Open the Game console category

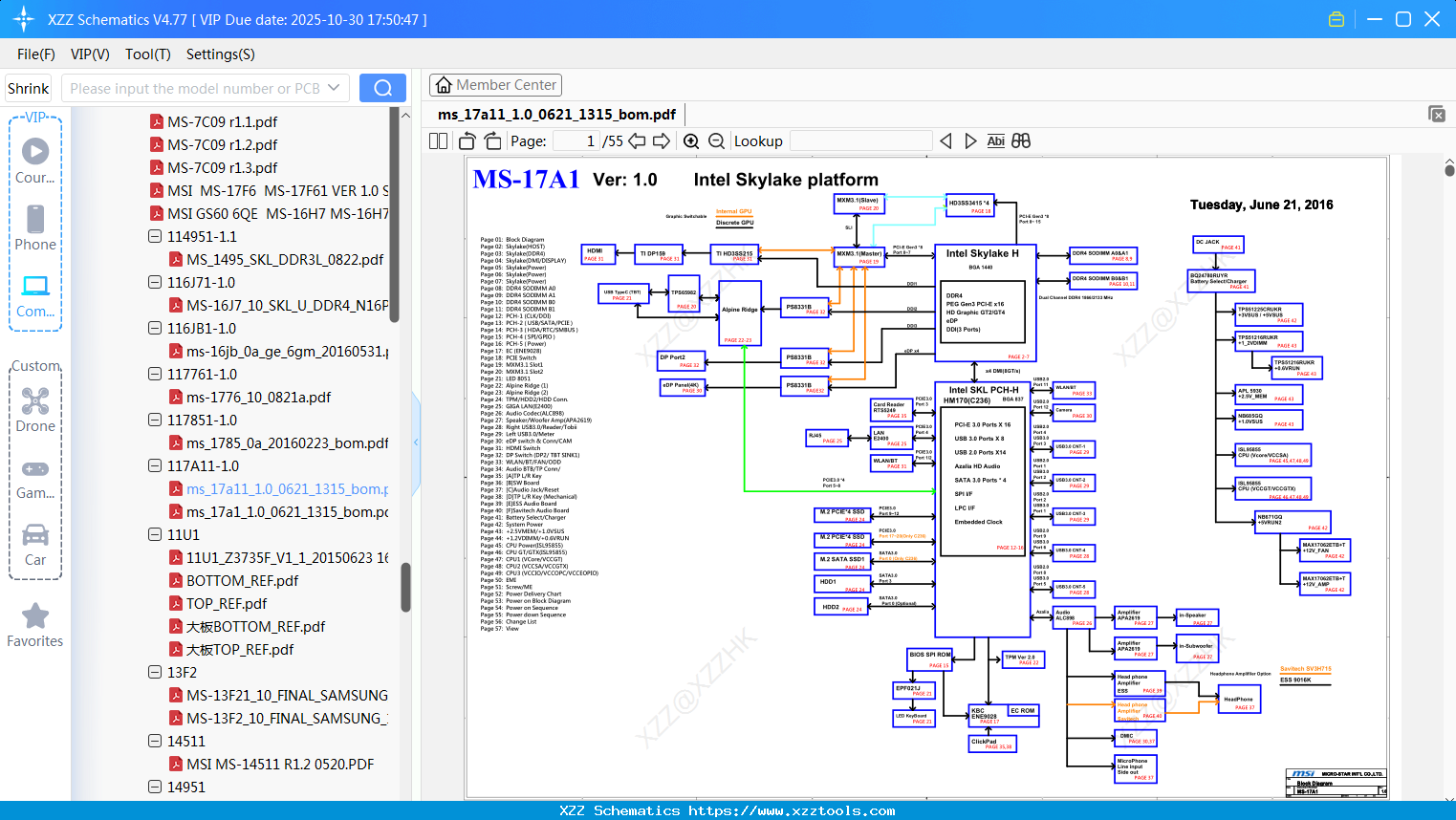[35, 478]
